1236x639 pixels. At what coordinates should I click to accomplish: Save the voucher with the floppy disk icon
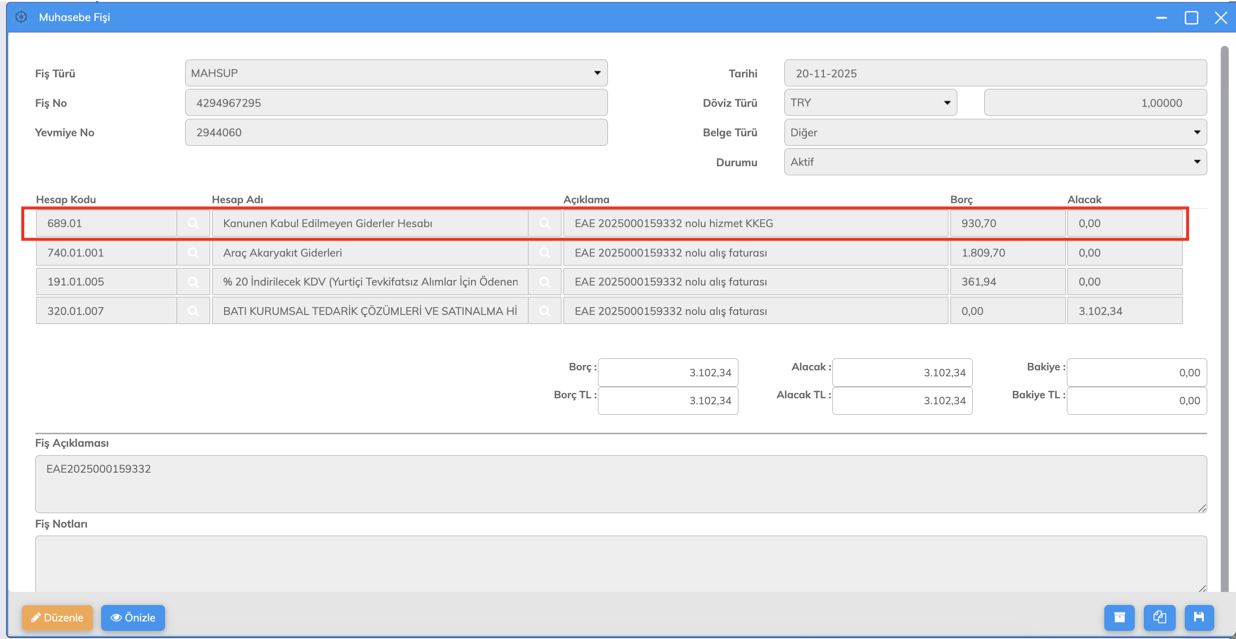(x=1199, y=617)
